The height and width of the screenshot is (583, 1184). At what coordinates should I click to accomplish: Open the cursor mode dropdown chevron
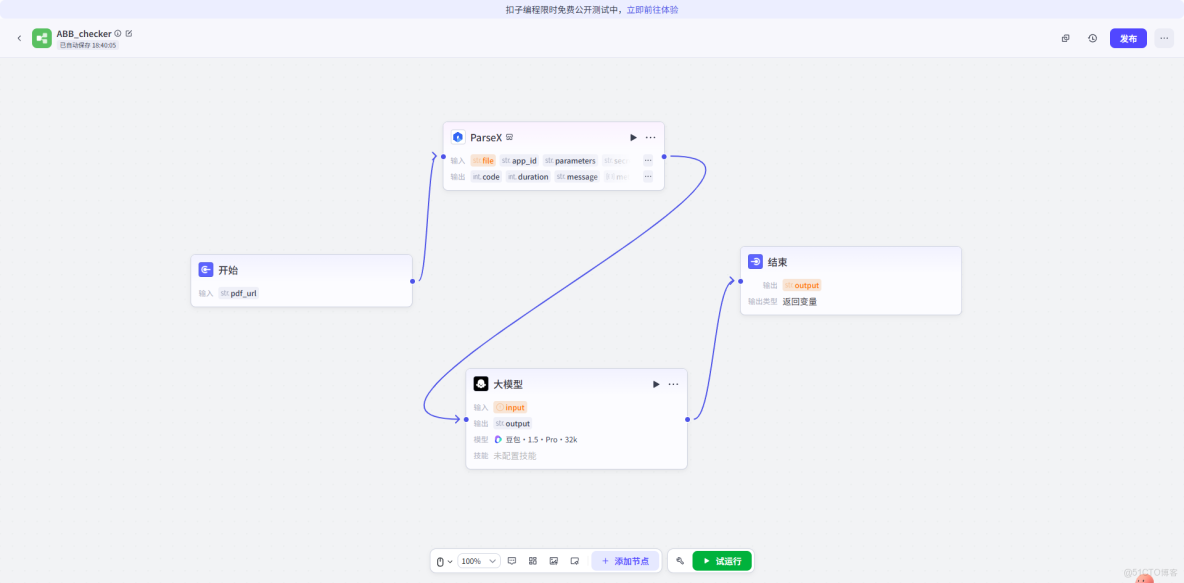451,560
